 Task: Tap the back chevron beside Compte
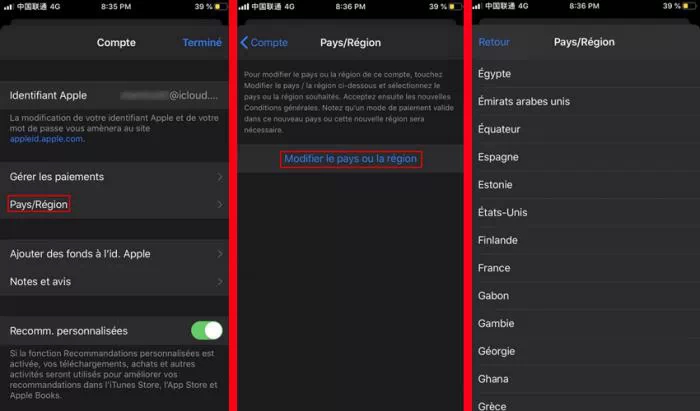(x=244, y=42)
